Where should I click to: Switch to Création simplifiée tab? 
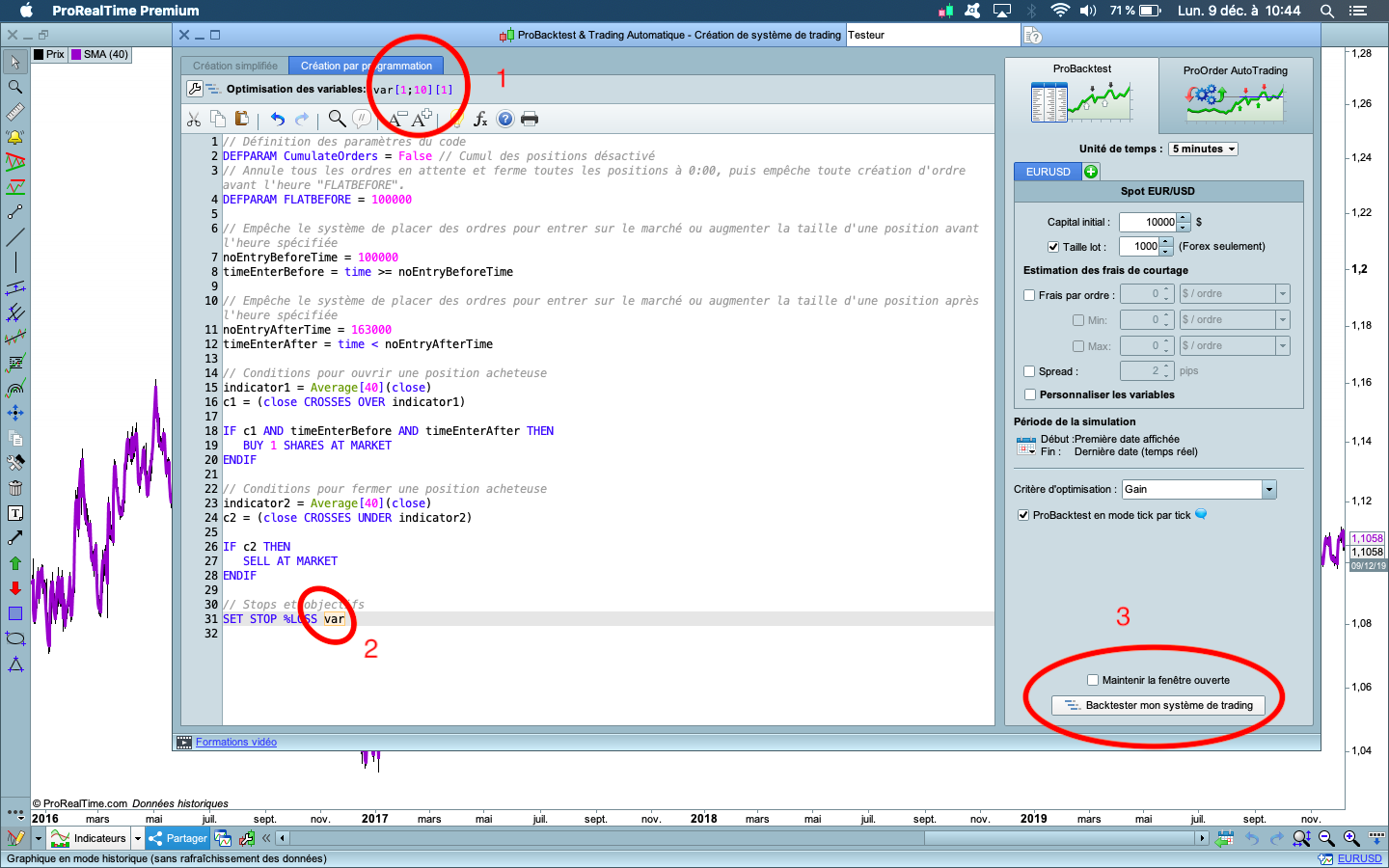coord(235,67)
